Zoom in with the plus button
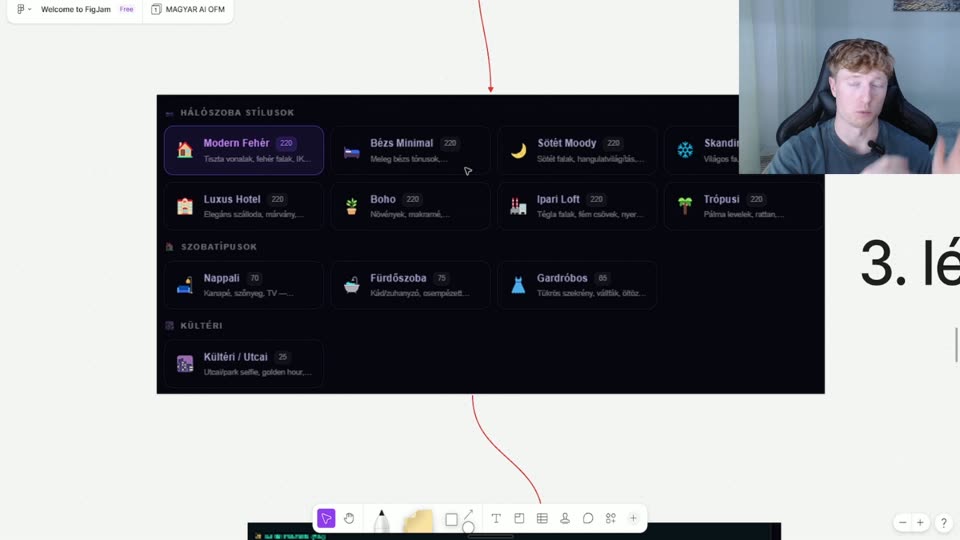 click(x=920, y=522)
